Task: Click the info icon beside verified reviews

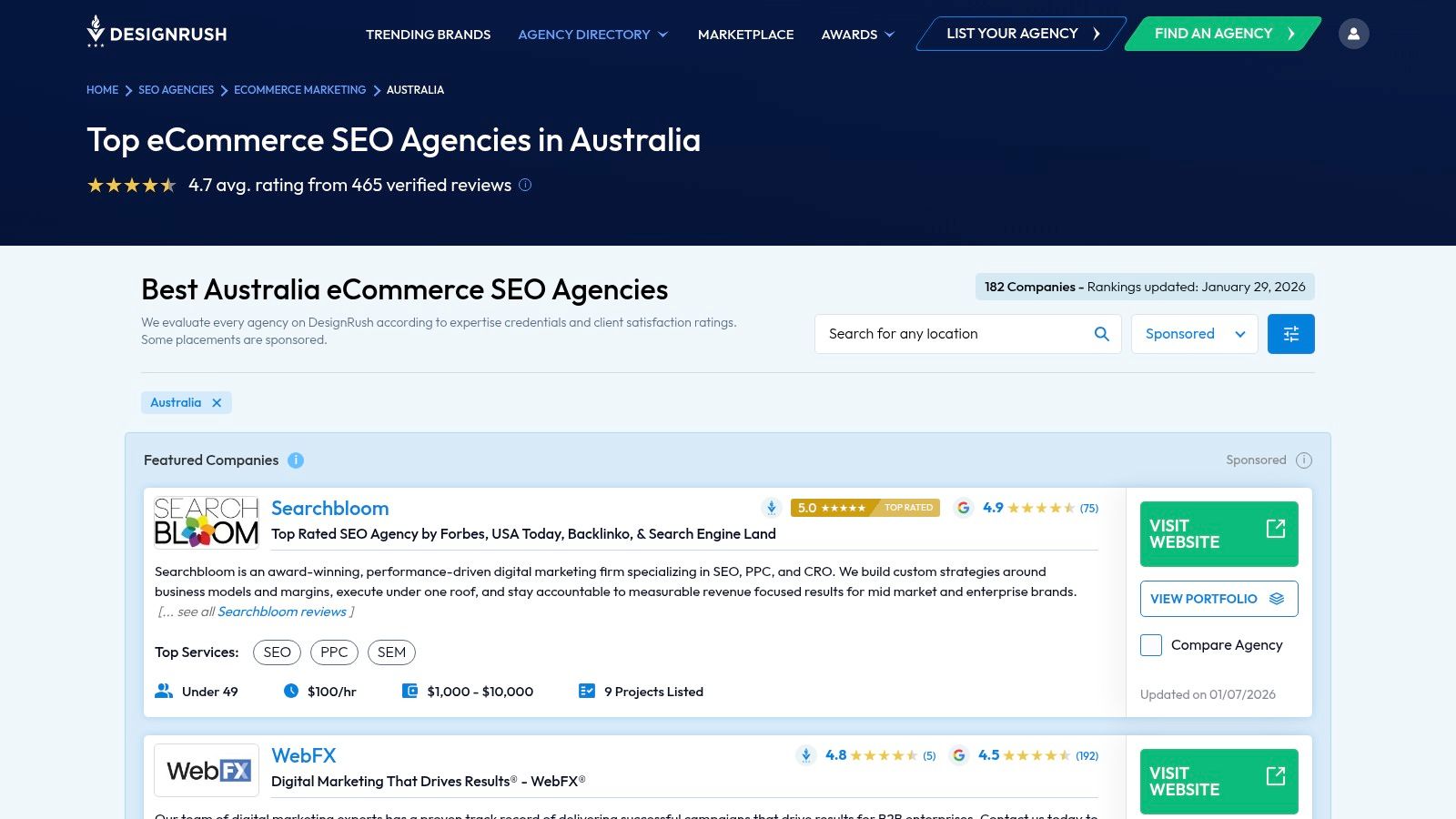Action: tap(525, 185)
